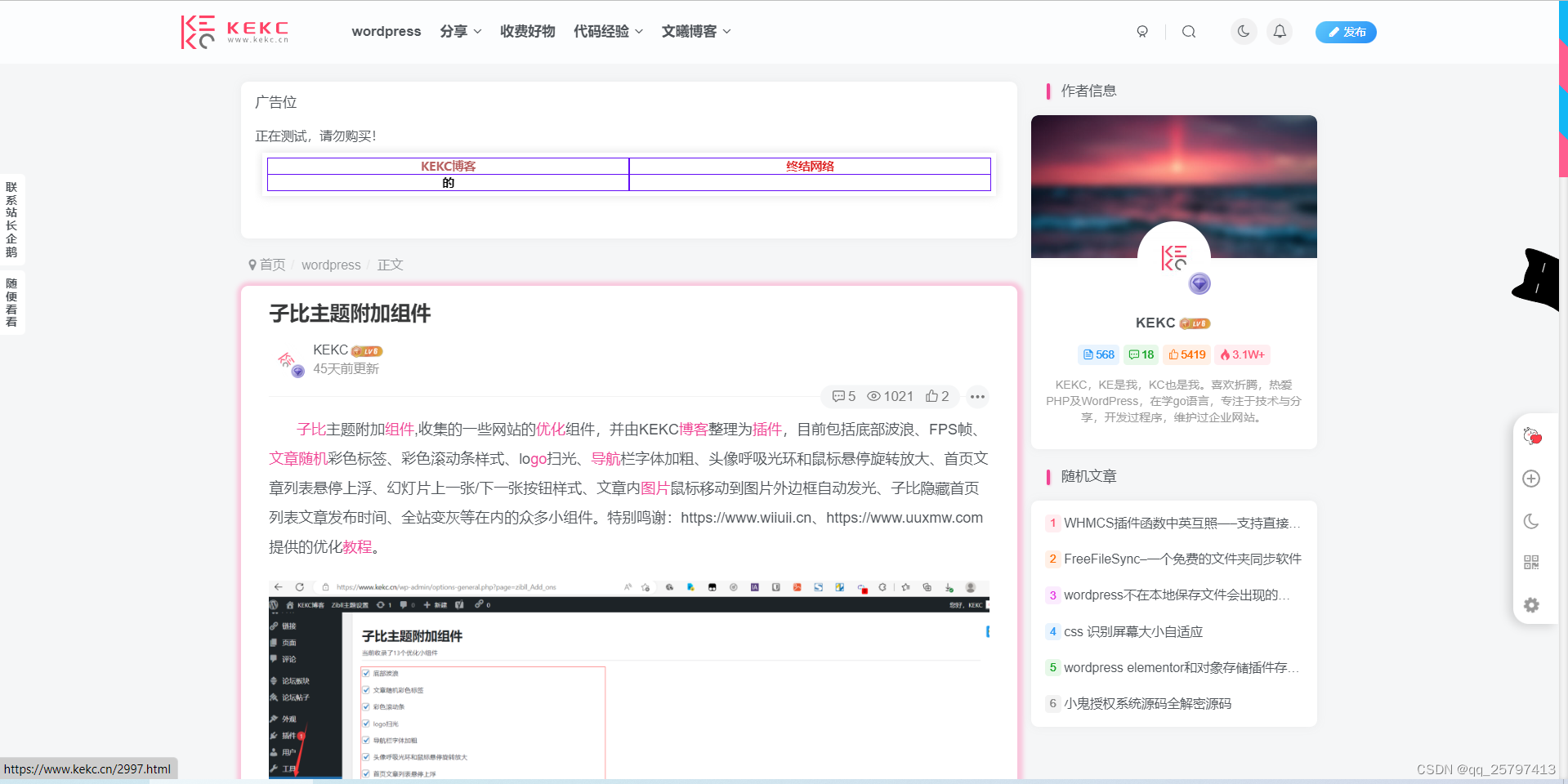This screenshot has width=1568, height=784.
Task: Open css 识别屏幕大小自适应 article
Action: click(x=1132, y=631)
